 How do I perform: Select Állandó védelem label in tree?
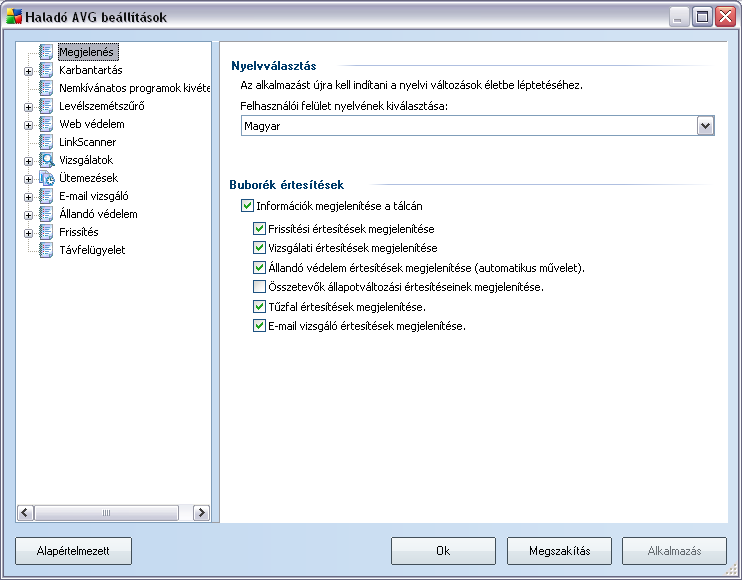coord(98,214)
